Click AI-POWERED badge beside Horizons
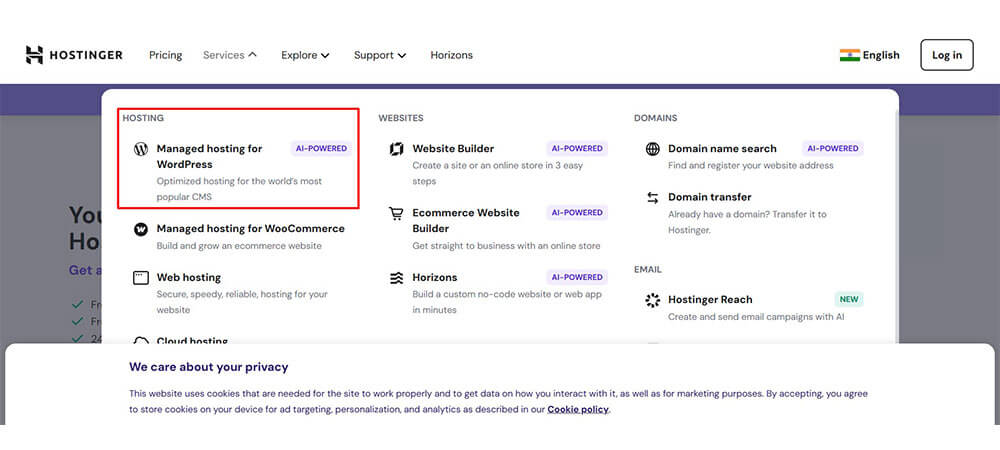This screenshot has height=450, width=1000. coord(577,277)
